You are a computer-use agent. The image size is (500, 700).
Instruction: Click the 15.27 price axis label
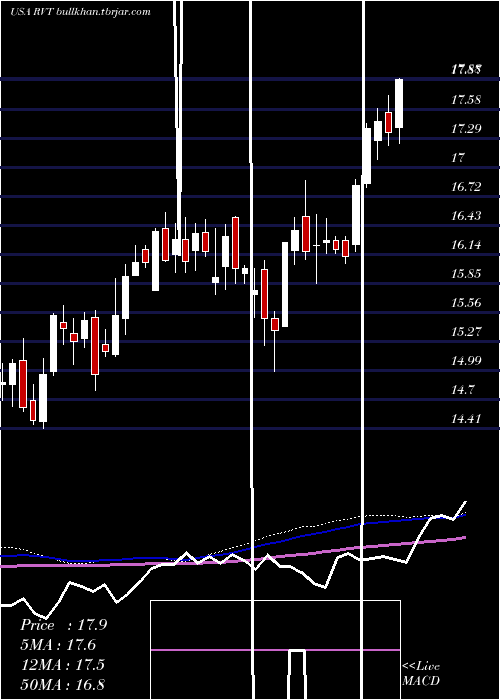pos(466,332)
